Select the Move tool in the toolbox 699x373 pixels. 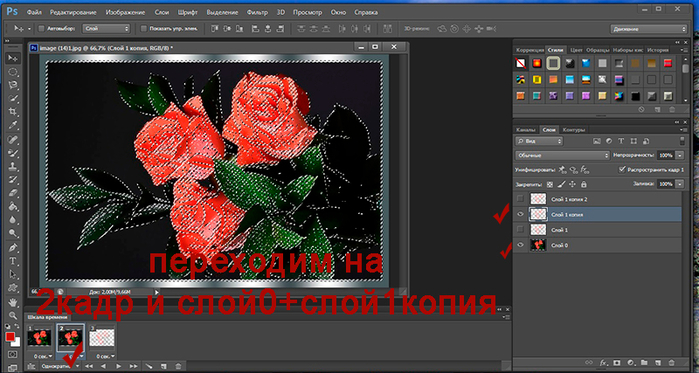click(13, 58)
